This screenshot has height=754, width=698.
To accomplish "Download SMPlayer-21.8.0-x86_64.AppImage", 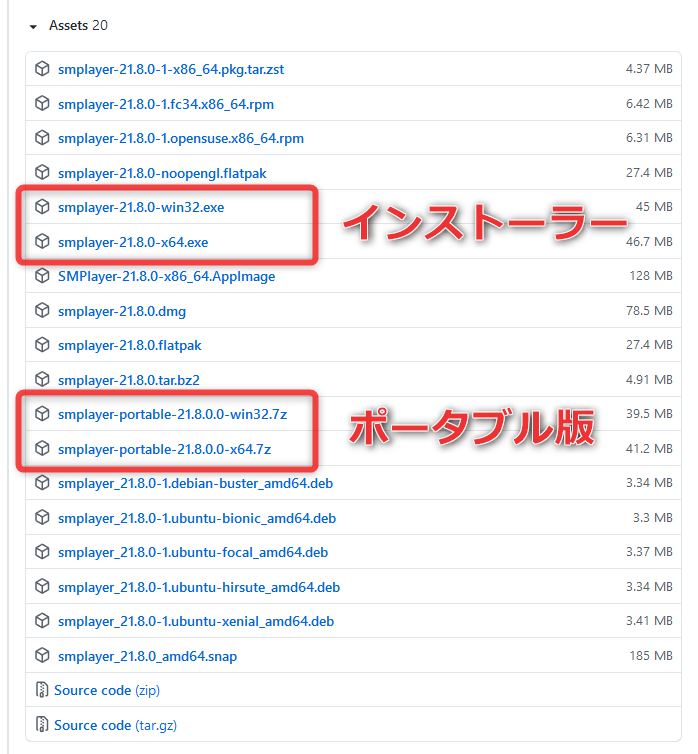I will (x=166, y=276).
